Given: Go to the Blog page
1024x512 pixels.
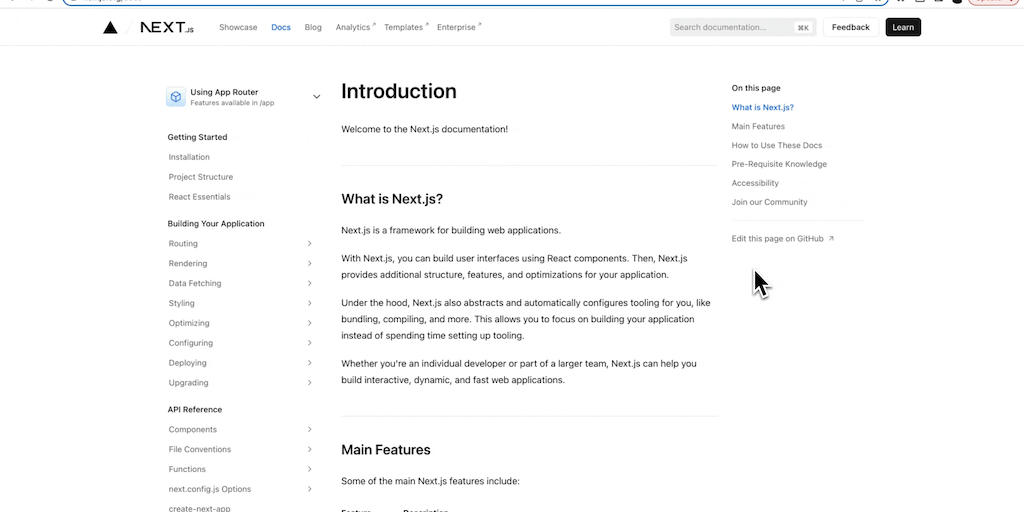Looking at the screenshot, I should click(x=313, y=28).
